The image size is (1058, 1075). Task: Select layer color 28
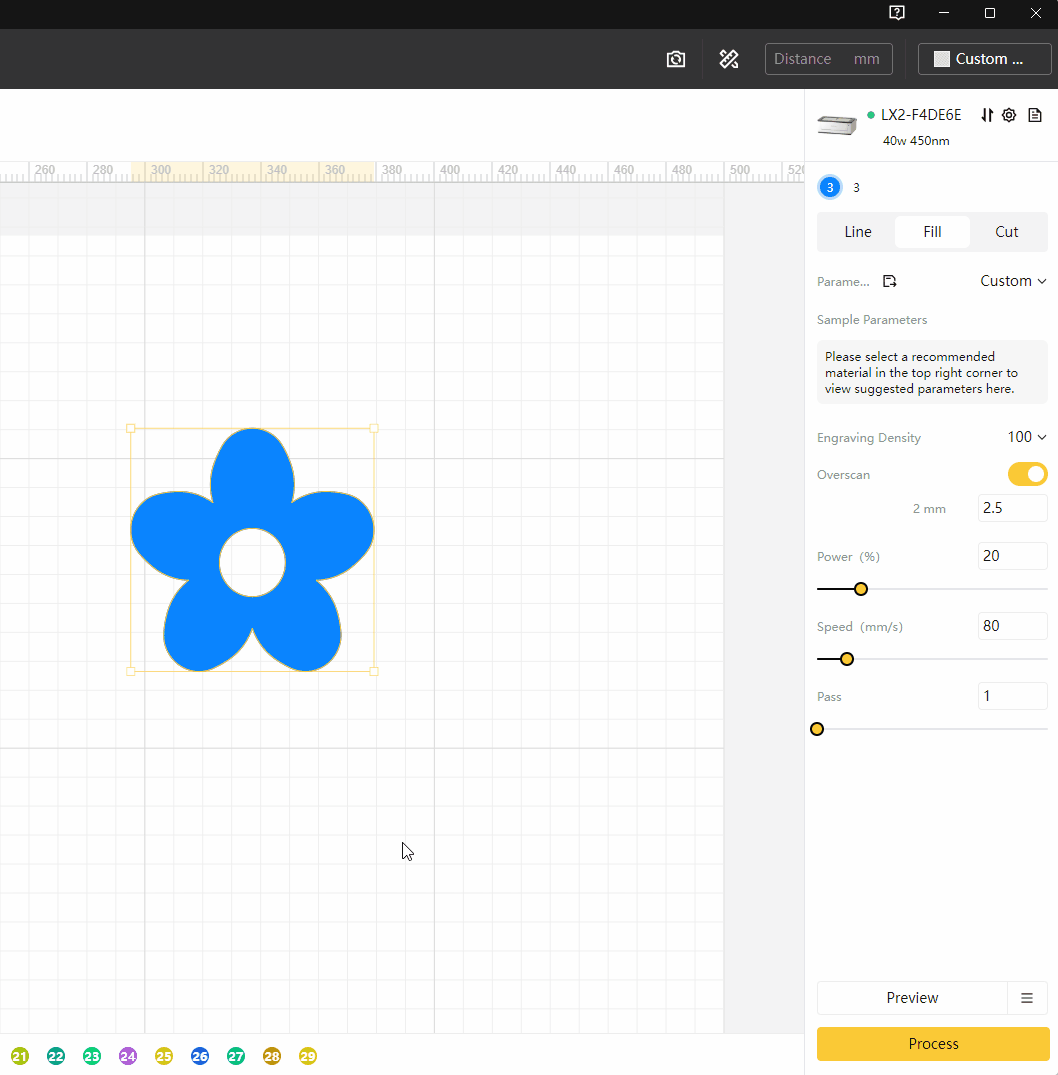(x=272, y=1056)
